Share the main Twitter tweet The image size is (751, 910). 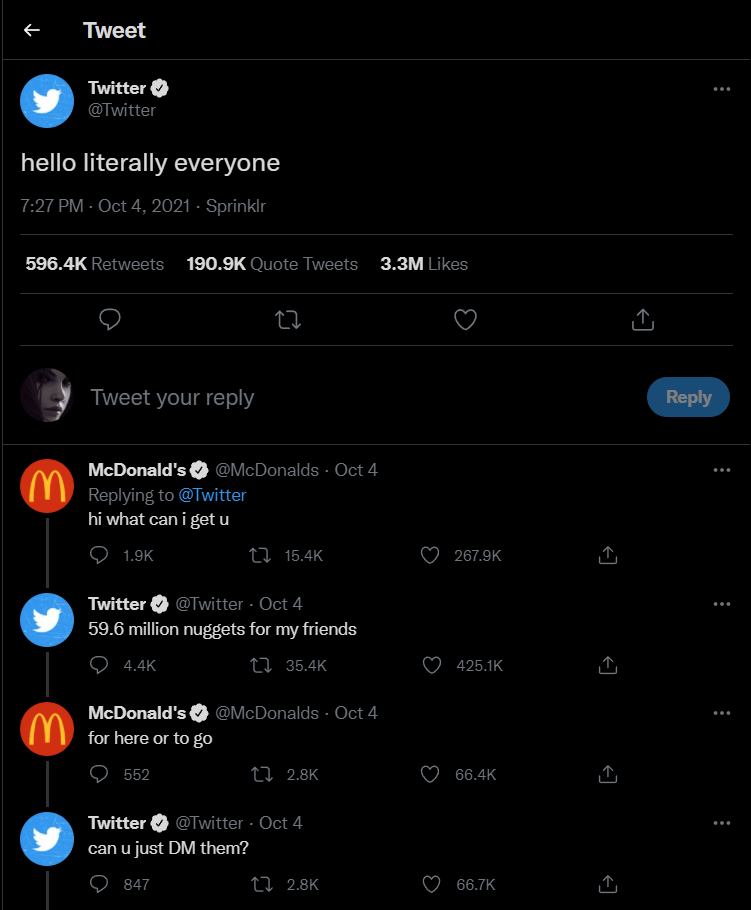click(x=643, y=319)
